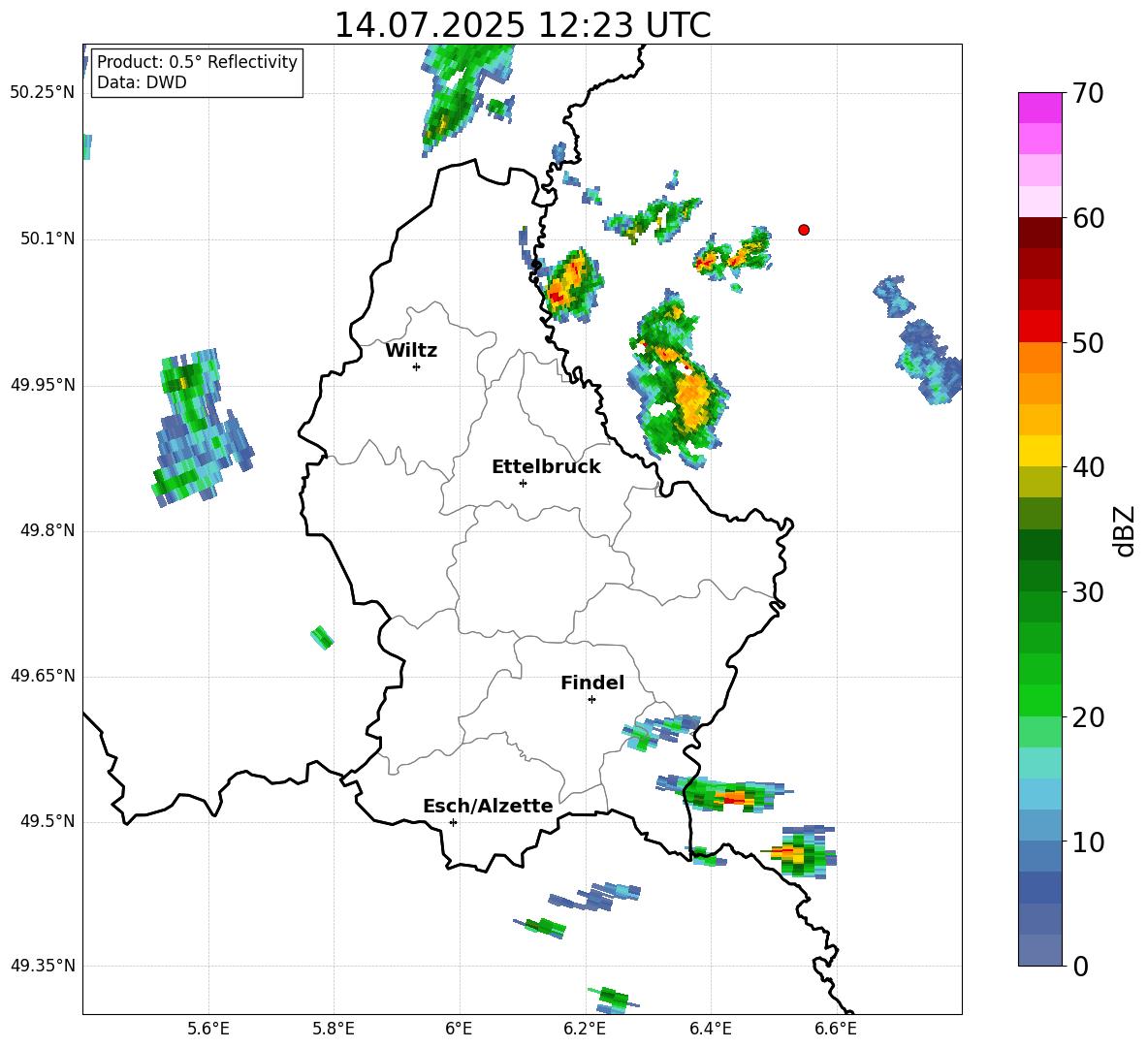The image size is (1148, 1048).
Task: Click the 70 value on the colorbar
Action: point(1088,94)
